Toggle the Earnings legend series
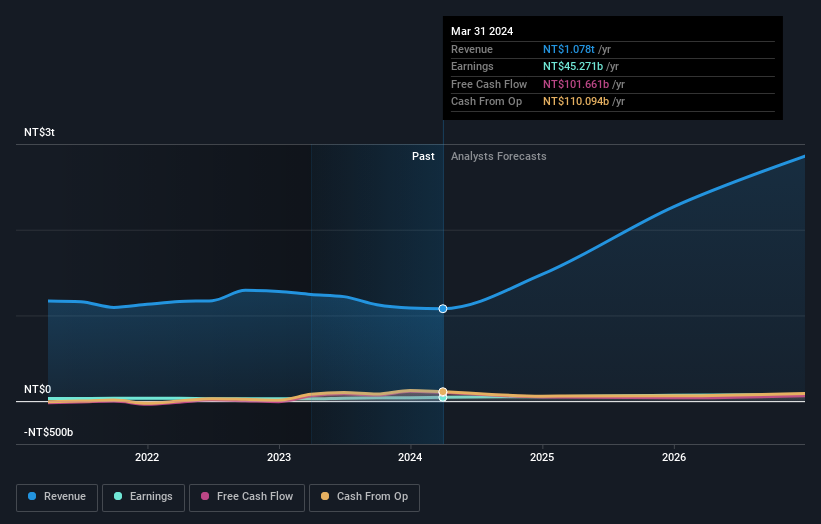This screenshot has height=524, width=821. pyautogui.click(x=143, y=497)
